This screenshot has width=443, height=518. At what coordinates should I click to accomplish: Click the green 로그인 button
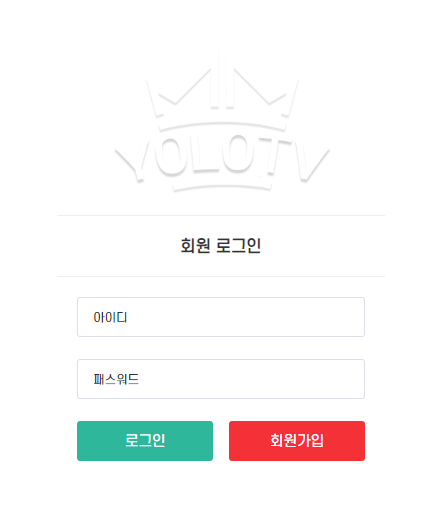coord(145,441)
